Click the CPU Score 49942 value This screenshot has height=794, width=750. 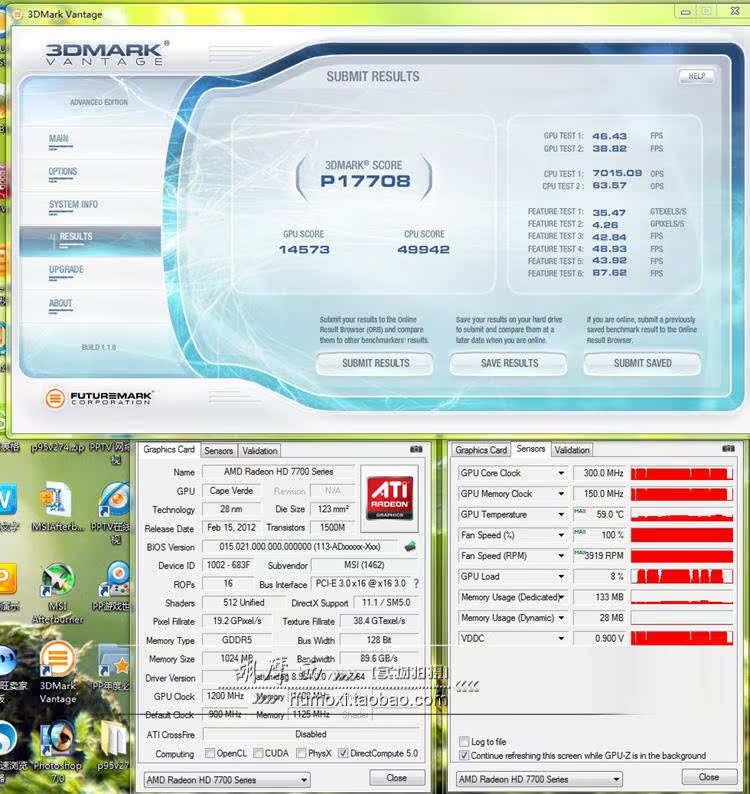click(x=423, y=250)
